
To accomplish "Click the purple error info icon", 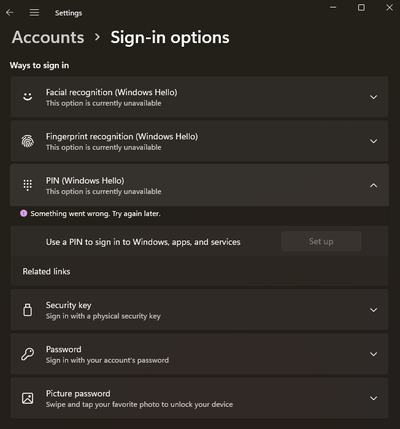I will coord(24,213).
